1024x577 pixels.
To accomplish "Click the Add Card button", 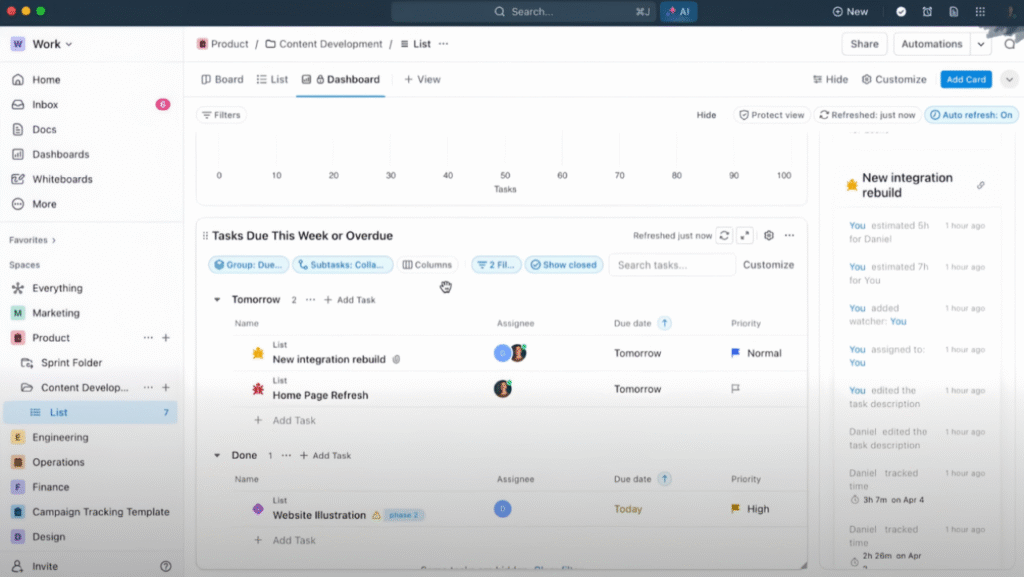I will (x=965, y=79).
